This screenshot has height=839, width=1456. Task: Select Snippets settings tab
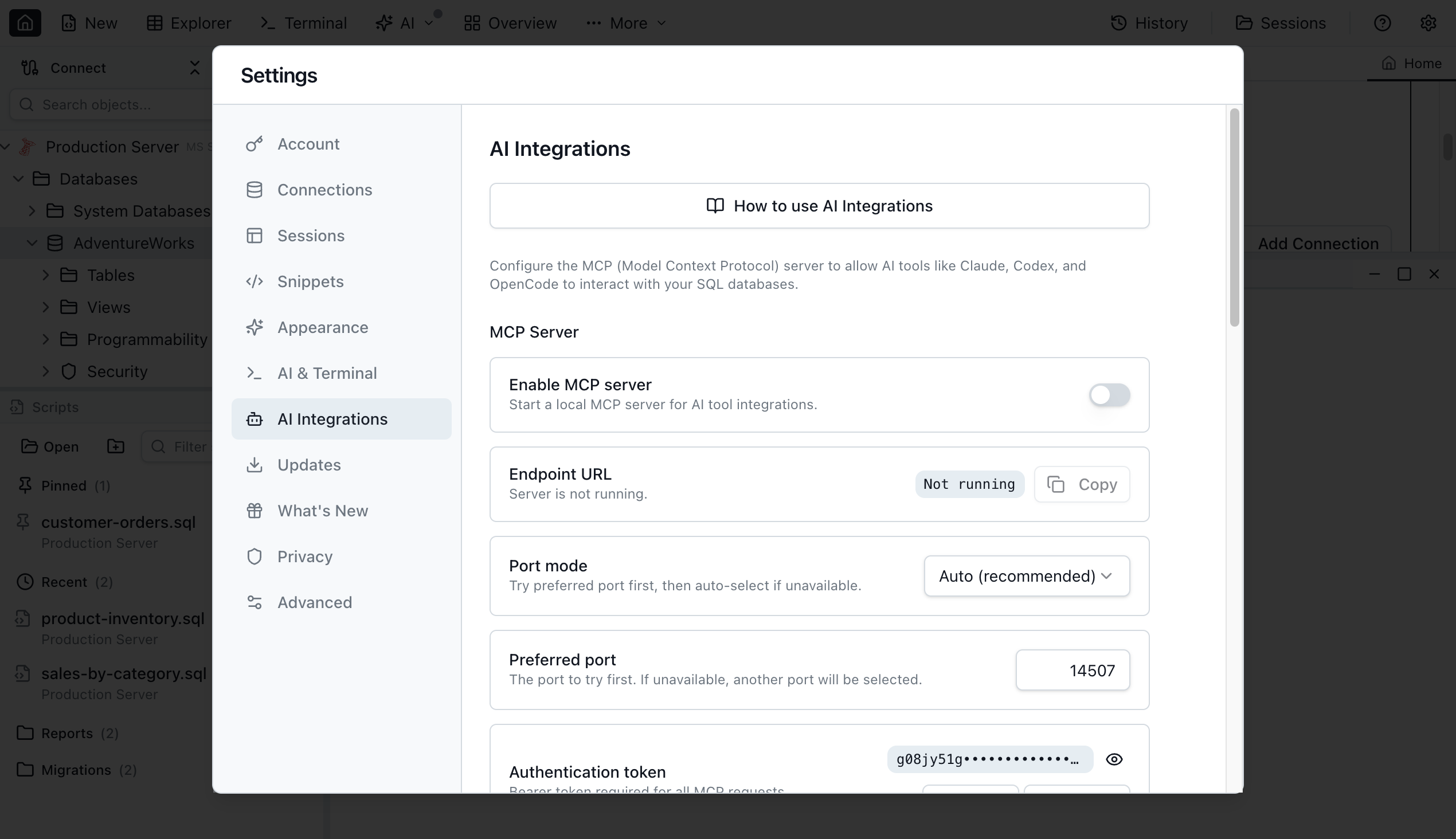(x=341, y=281)
